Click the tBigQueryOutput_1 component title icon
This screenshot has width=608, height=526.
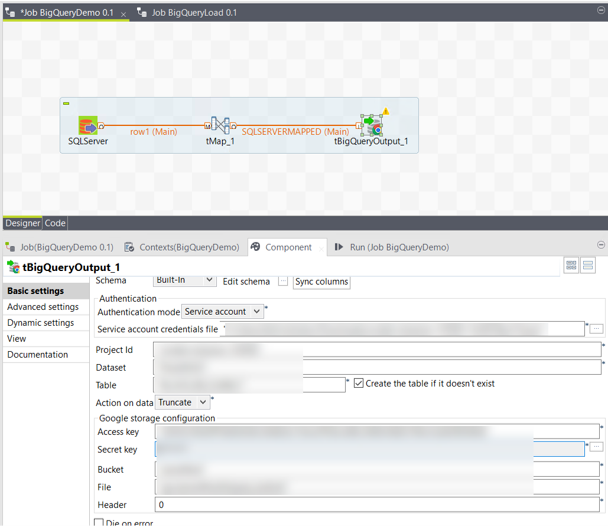(x=13, y=267)
